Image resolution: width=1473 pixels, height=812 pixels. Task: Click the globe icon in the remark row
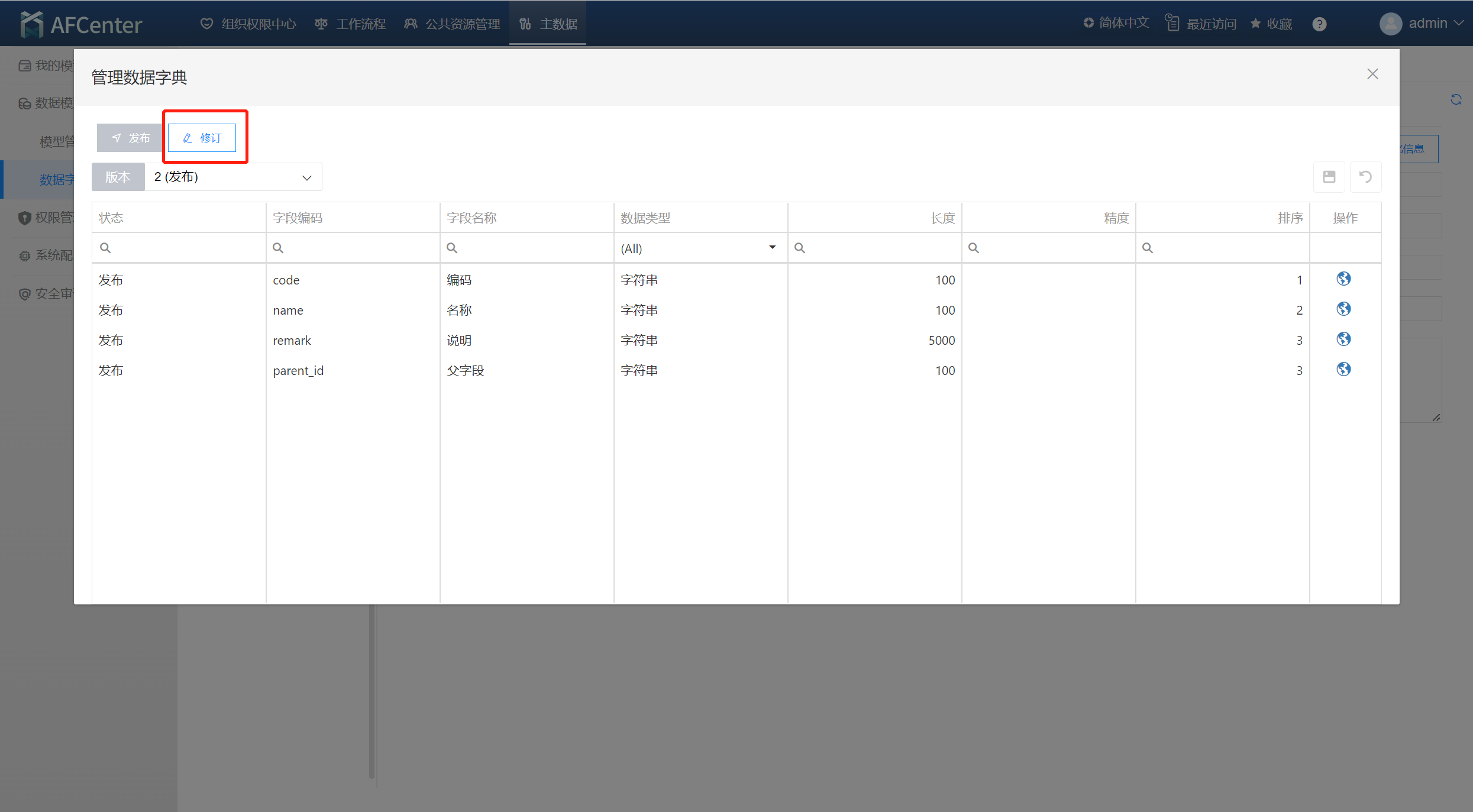(1343, 339)
